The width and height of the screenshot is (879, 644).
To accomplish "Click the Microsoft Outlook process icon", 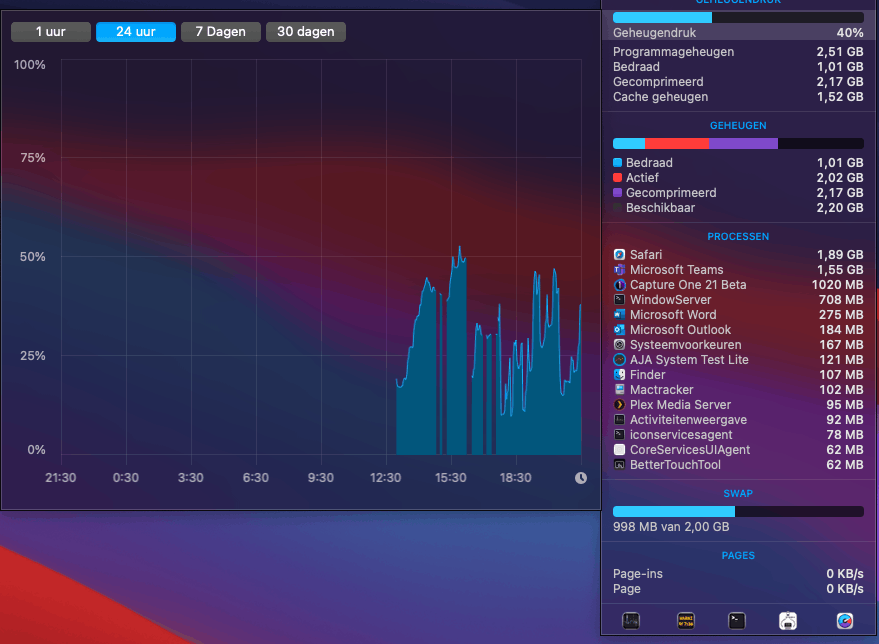I will point(619,330).
